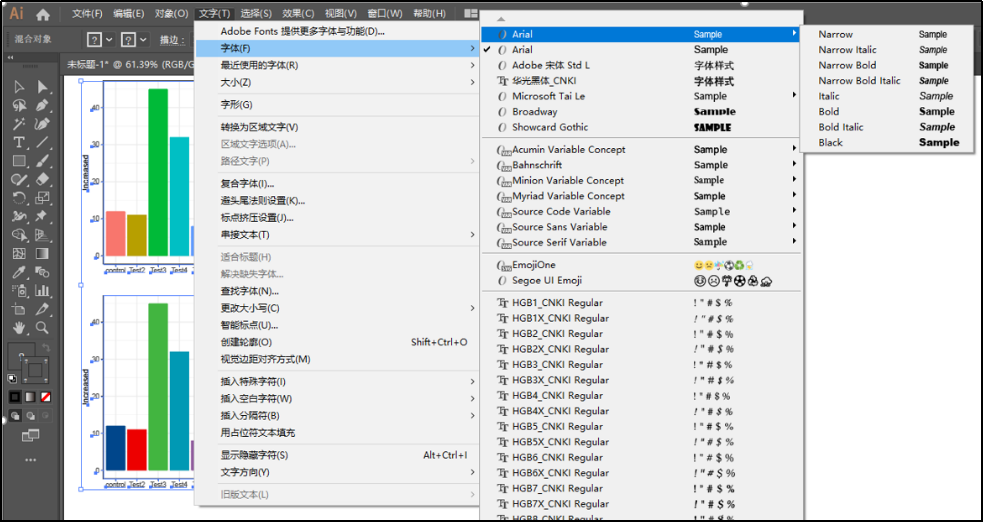Expand Bahnschrift font styles arrow
Viewport: 984px width, 522px height.
[794, 164]
